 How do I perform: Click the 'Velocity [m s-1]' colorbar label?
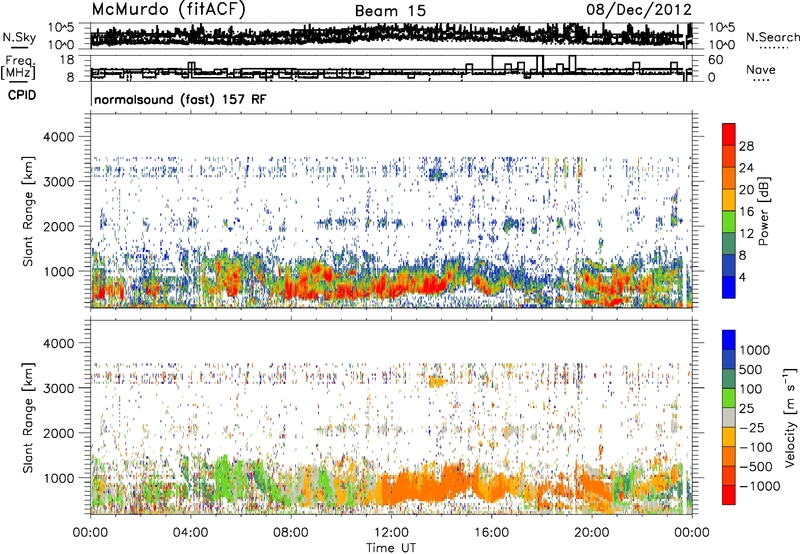pos(790,417)
